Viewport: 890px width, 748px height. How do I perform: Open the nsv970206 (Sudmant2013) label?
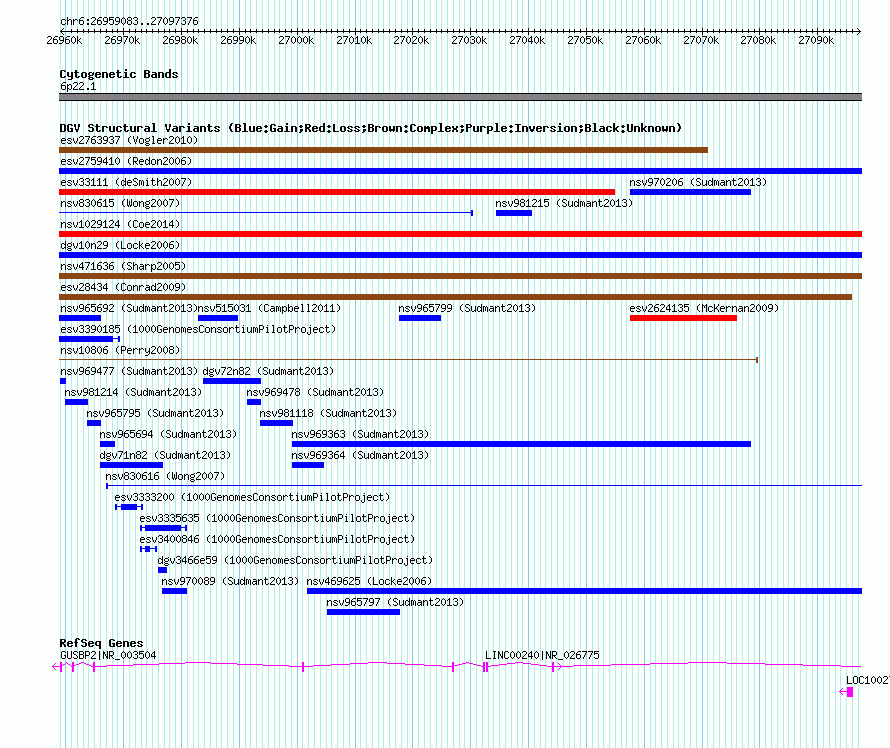pos(698,182)
